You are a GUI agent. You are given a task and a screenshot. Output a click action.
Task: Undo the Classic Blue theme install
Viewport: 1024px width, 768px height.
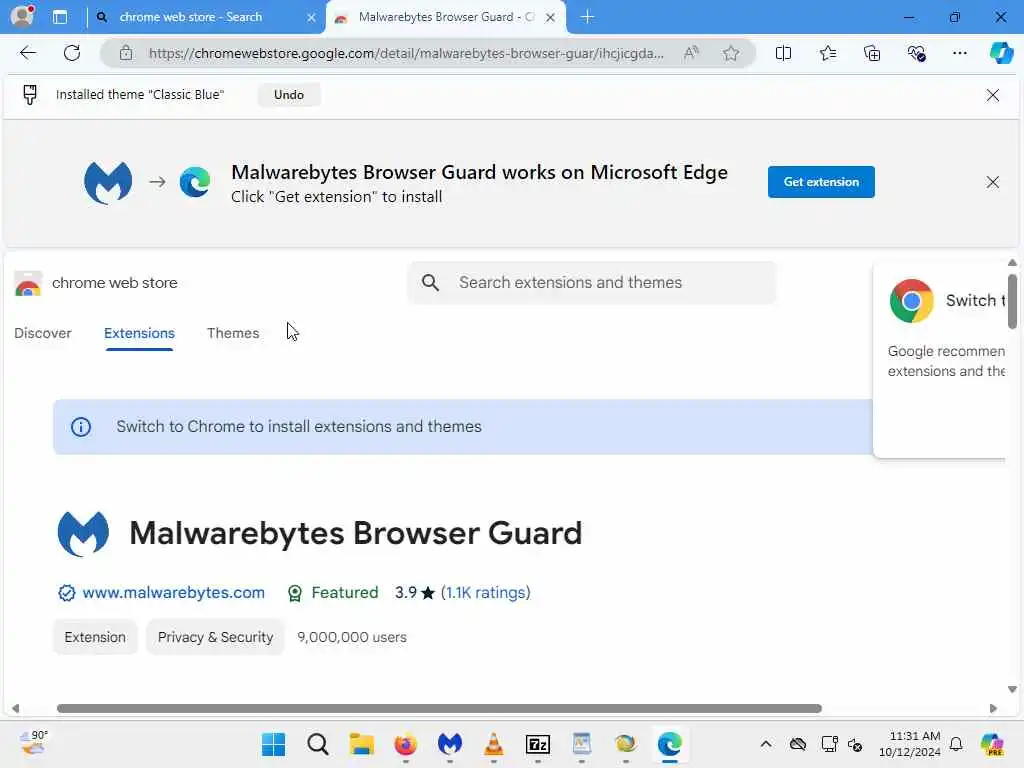click(289, 95)
